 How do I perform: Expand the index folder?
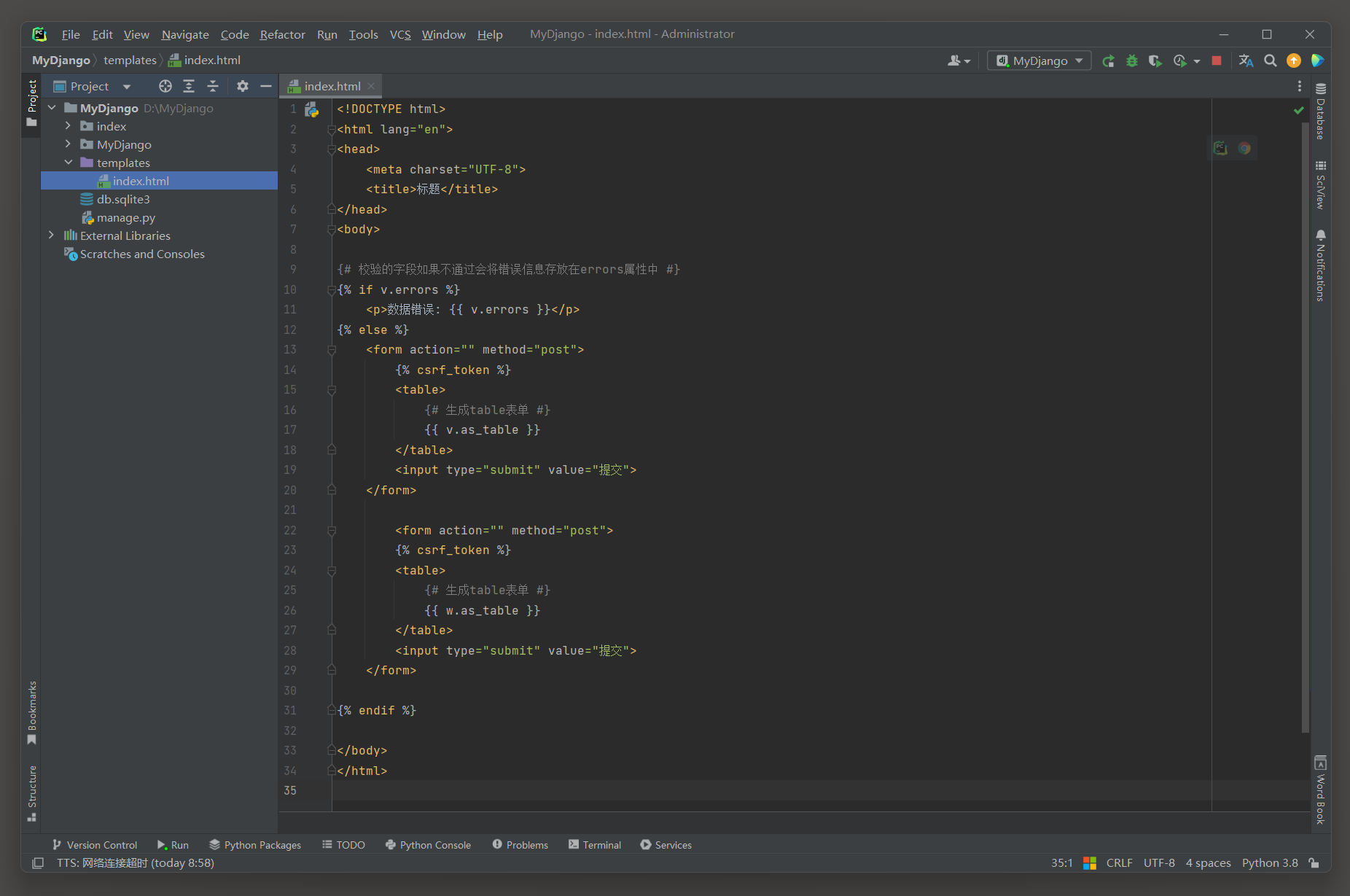pos(68,126)
